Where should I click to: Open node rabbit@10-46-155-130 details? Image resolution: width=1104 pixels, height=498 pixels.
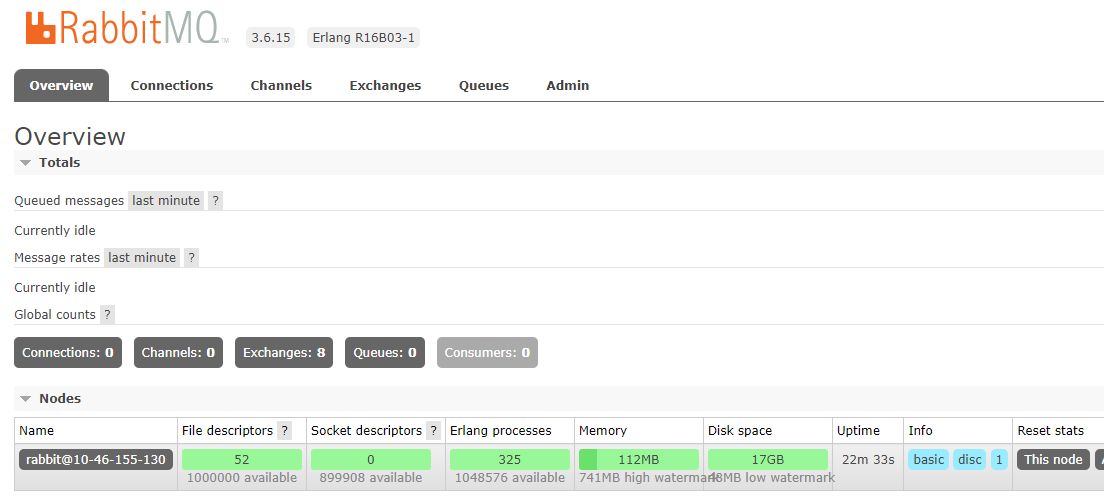coord(96,459)
